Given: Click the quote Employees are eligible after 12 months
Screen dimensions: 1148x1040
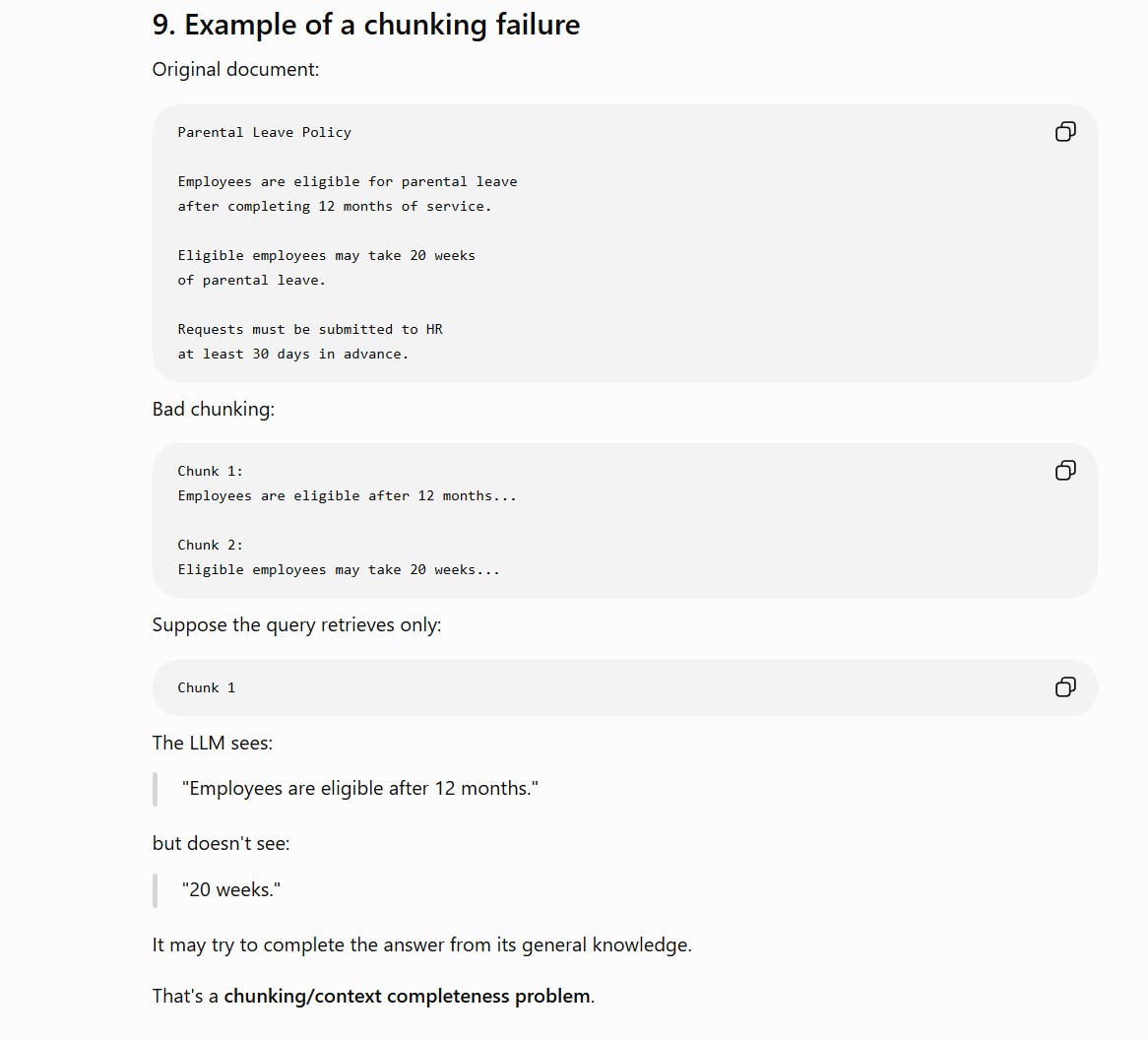Looking at the screenshot, I should pyautogui.click(x=360, y=789).
